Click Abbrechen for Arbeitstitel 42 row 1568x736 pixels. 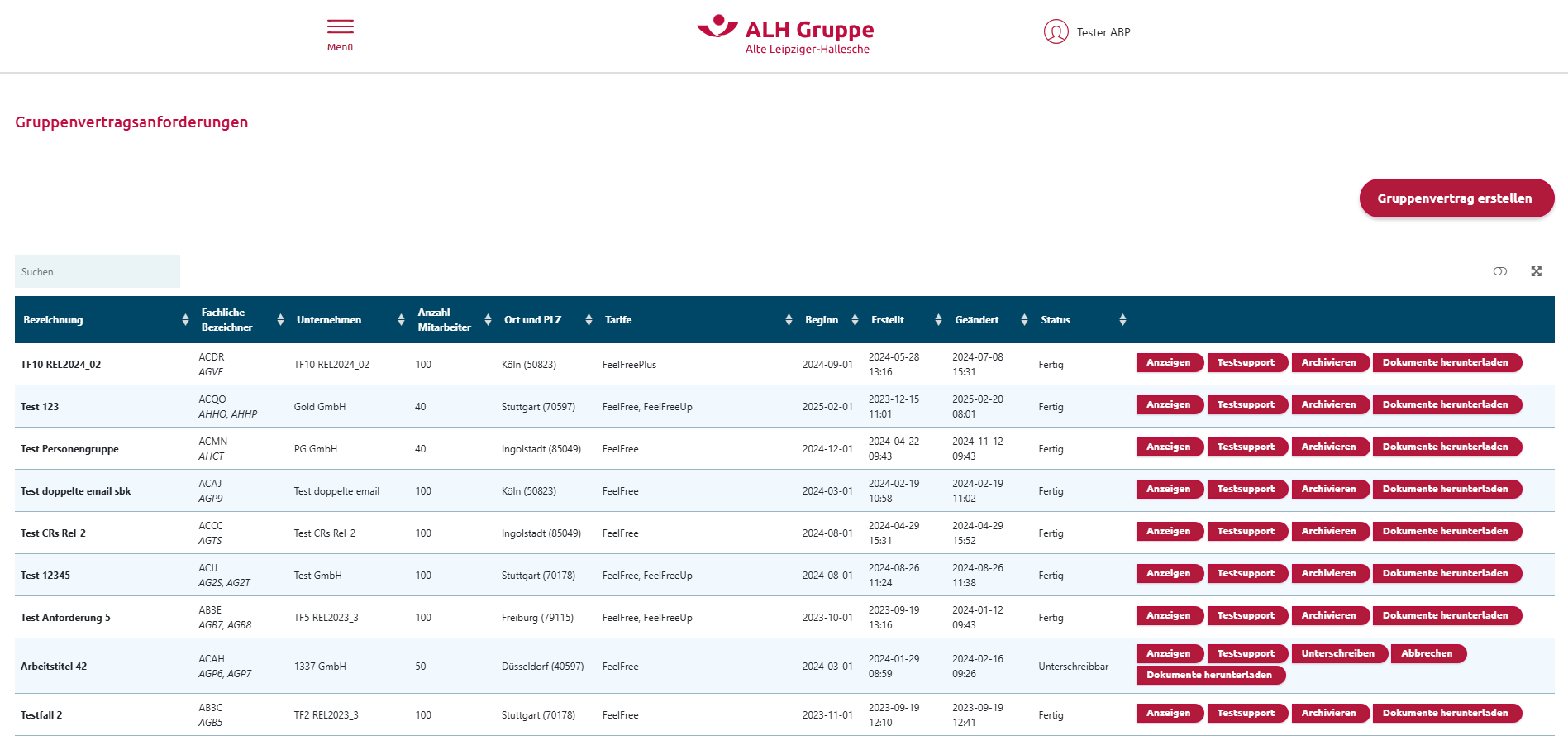tap(1427, 654)
